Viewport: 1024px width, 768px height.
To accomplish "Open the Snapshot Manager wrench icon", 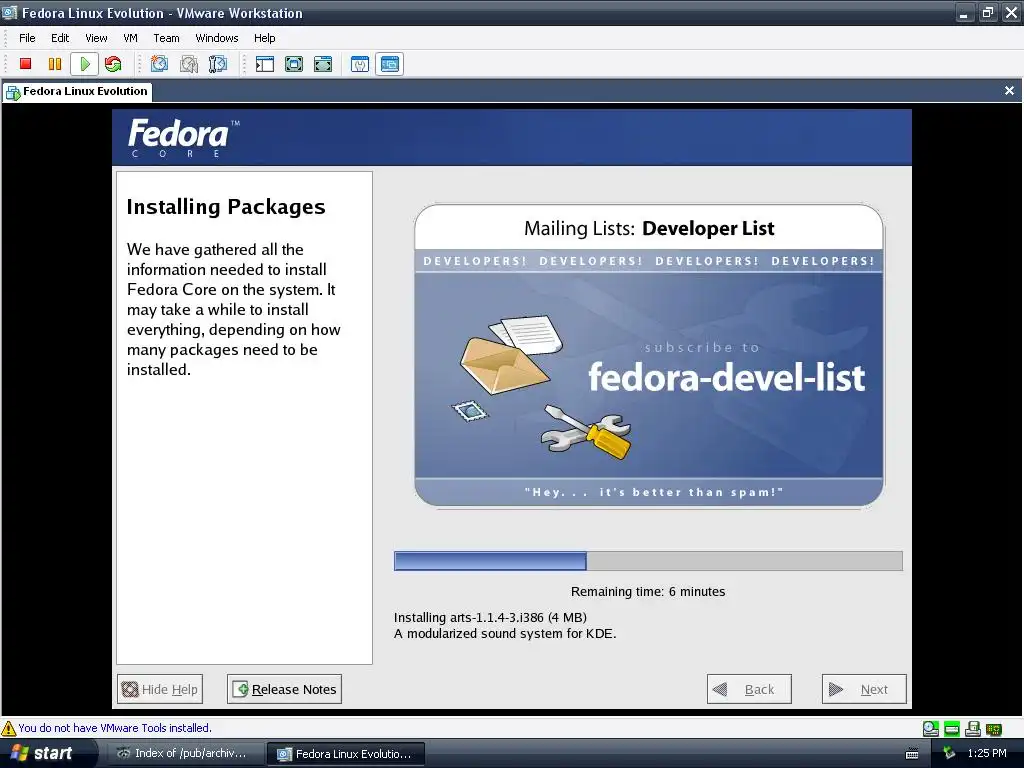I will pos(217,64).
